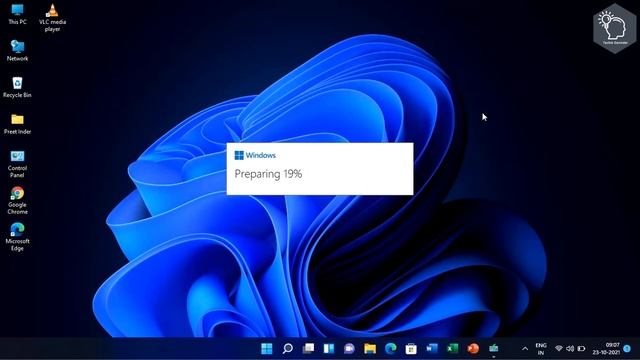This screenshot has height=360, width=640.
Task: Click the "Preparing 19%" text
Action: click(268, 174)
